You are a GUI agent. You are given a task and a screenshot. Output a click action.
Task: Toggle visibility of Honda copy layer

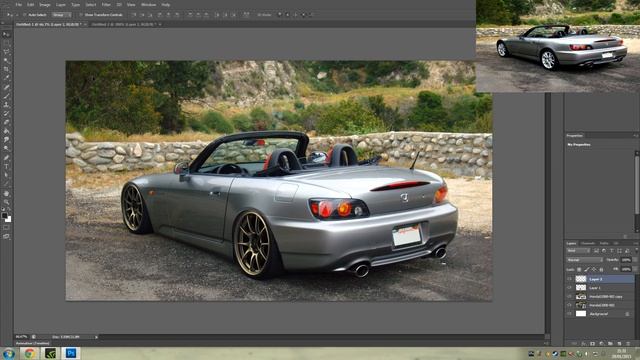pyautogui.click(x=569, y=296)
